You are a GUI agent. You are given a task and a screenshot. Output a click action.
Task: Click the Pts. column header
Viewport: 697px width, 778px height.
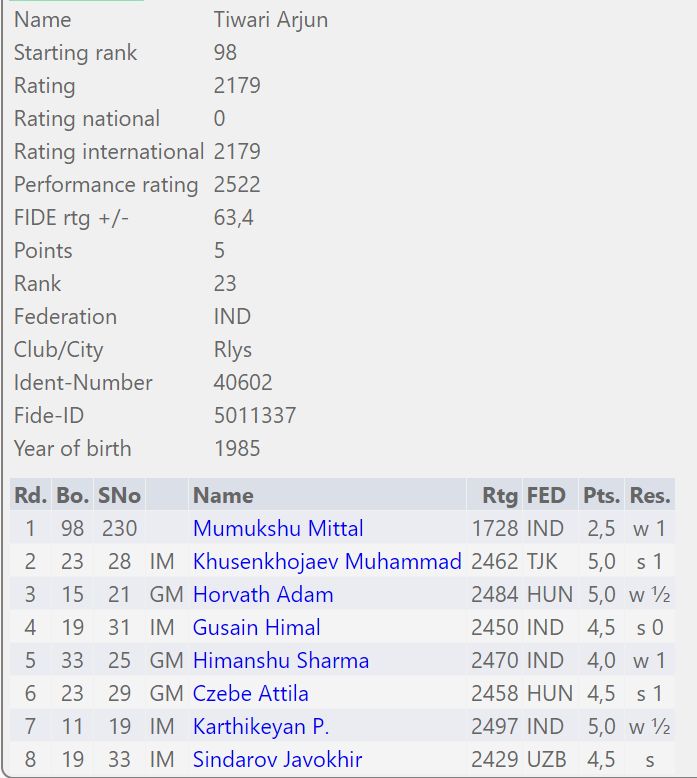pos(601,495)
